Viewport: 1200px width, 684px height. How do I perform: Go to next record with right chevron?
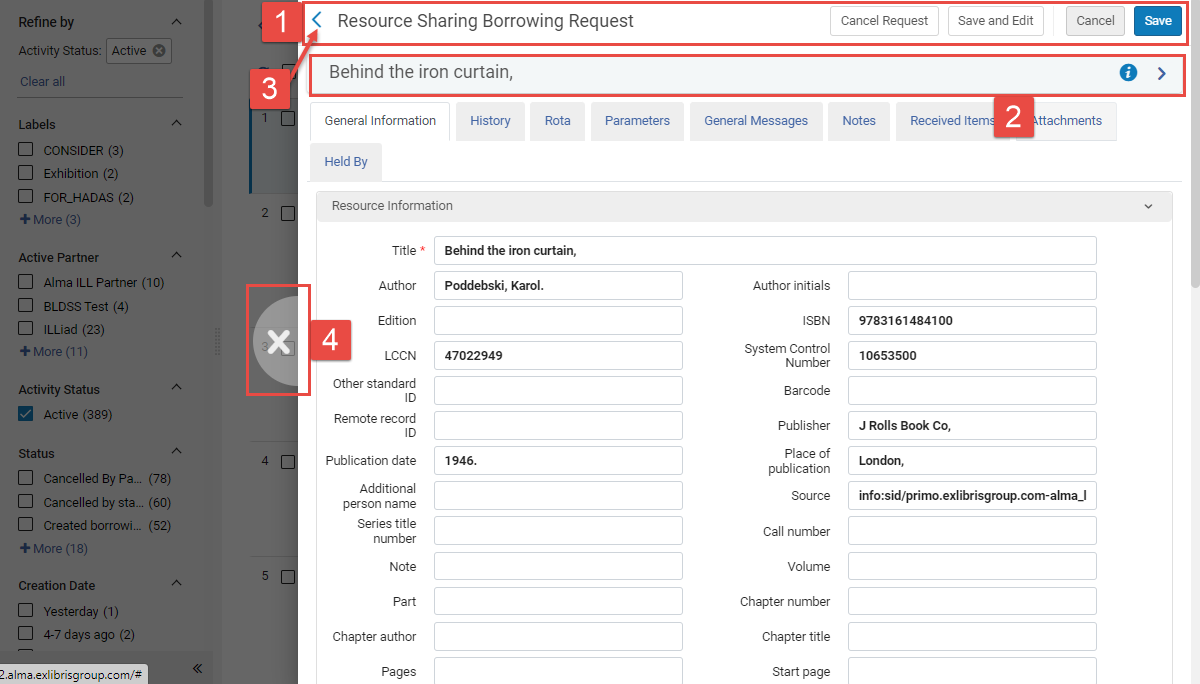(x=1162, y=72)
